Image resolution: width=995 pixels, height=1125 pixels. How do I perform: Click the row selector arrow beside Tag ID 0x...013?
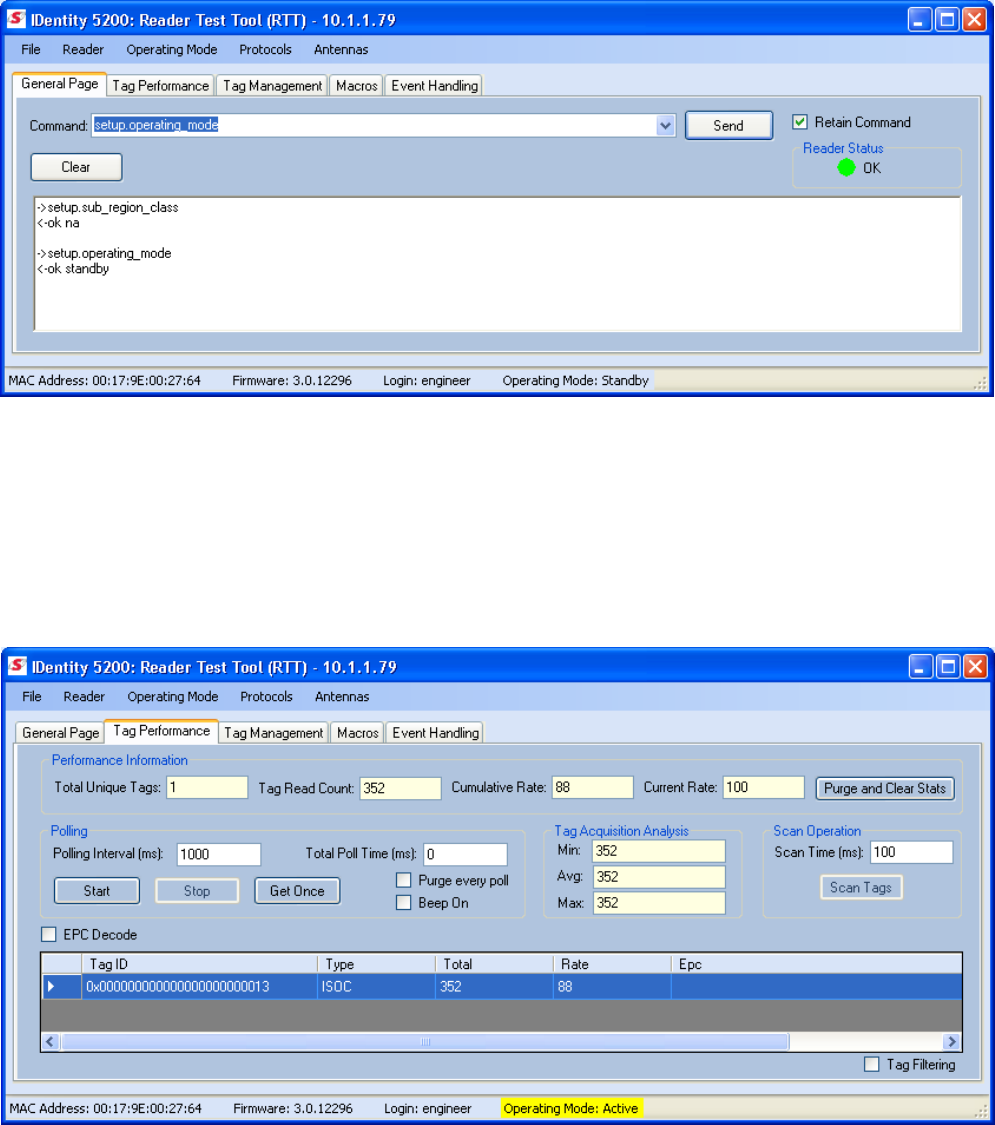(x=52, y=987)
